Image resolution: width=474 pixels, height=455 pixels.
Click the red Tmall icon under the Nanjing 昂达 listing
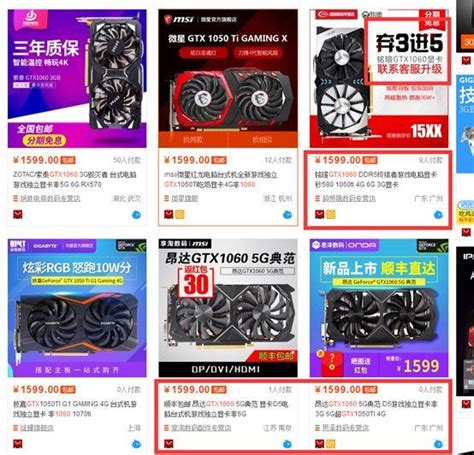pyautogui.click(x=169, y=444)
